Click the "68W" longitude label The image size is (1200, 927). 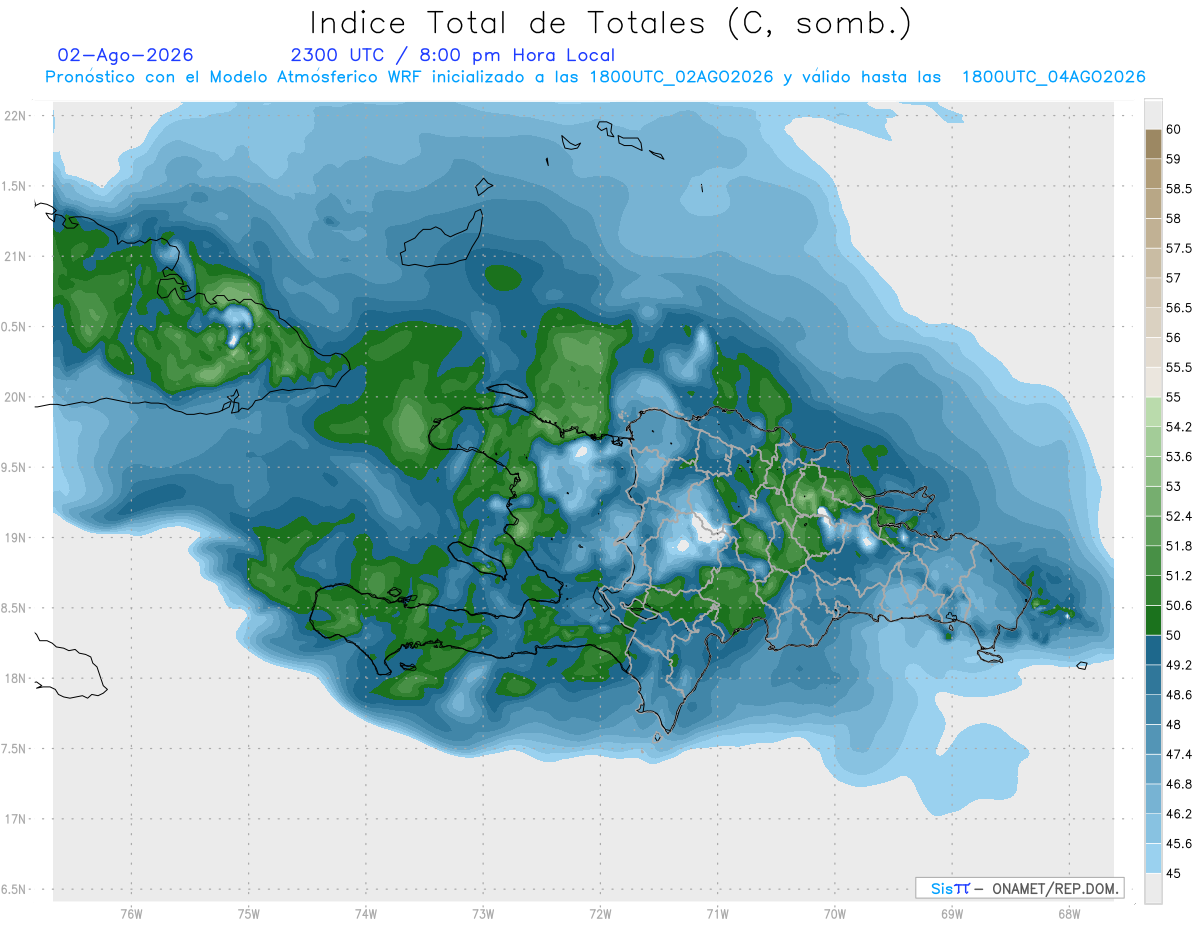pos(1068,914)
